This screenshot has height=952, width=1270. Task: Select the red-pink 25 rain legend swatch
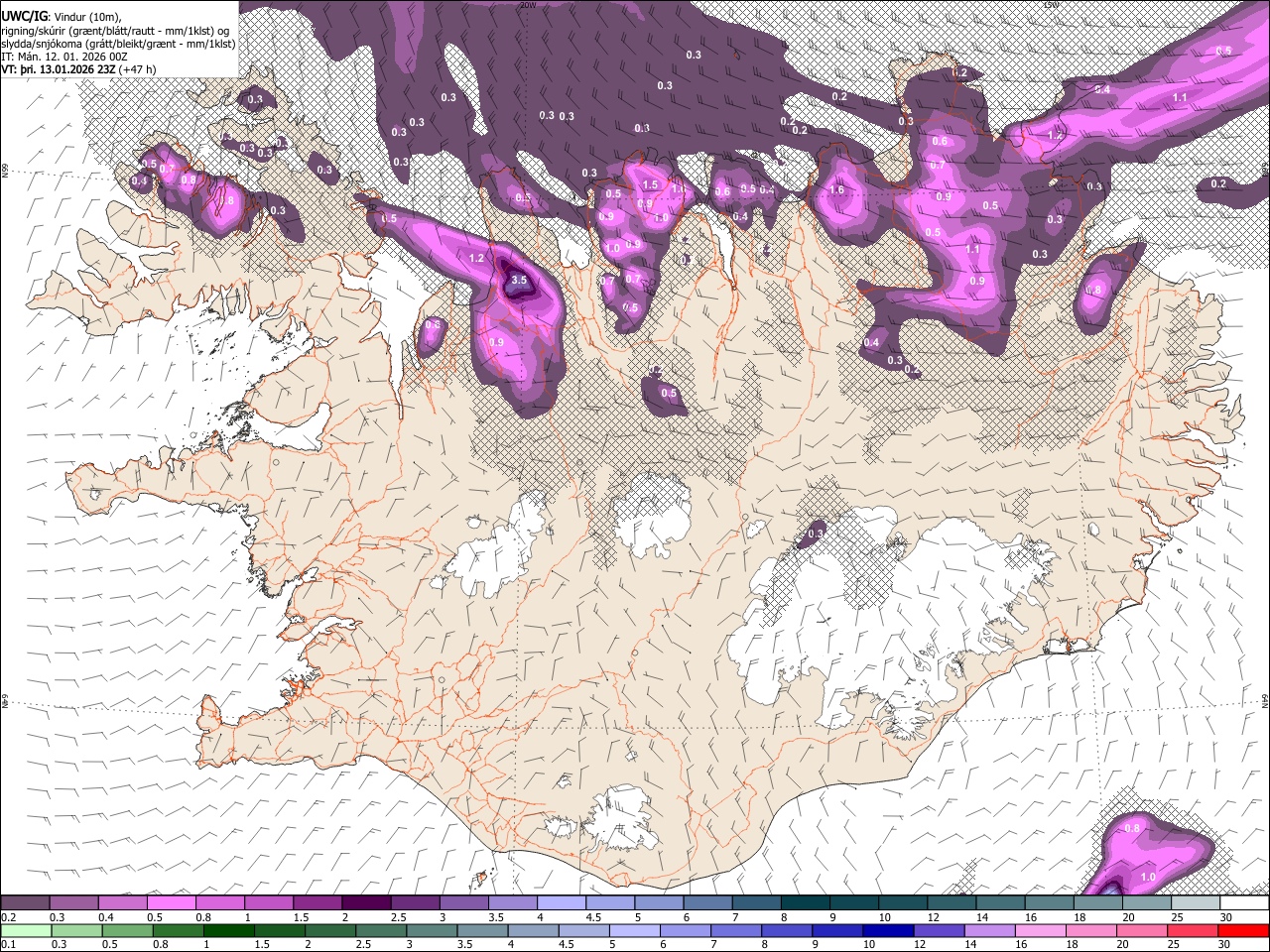click(x=1194, y=930)
